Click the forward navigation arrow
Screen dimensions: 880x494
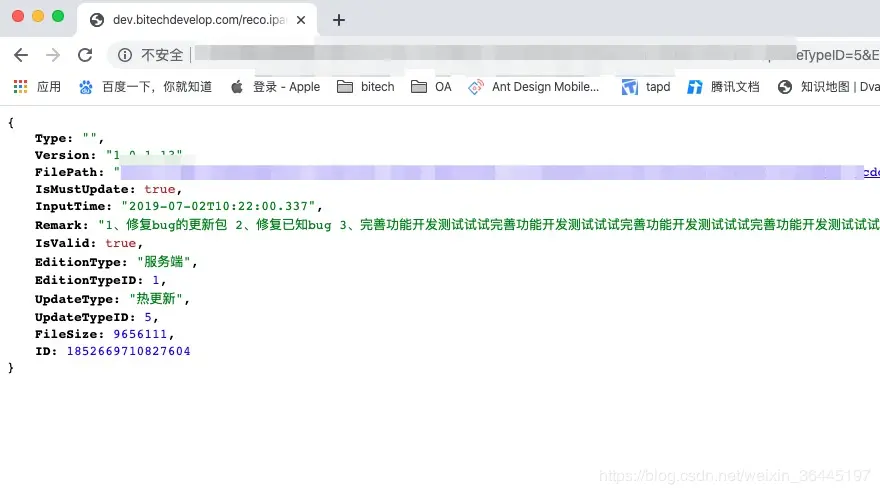coord(53,55)
